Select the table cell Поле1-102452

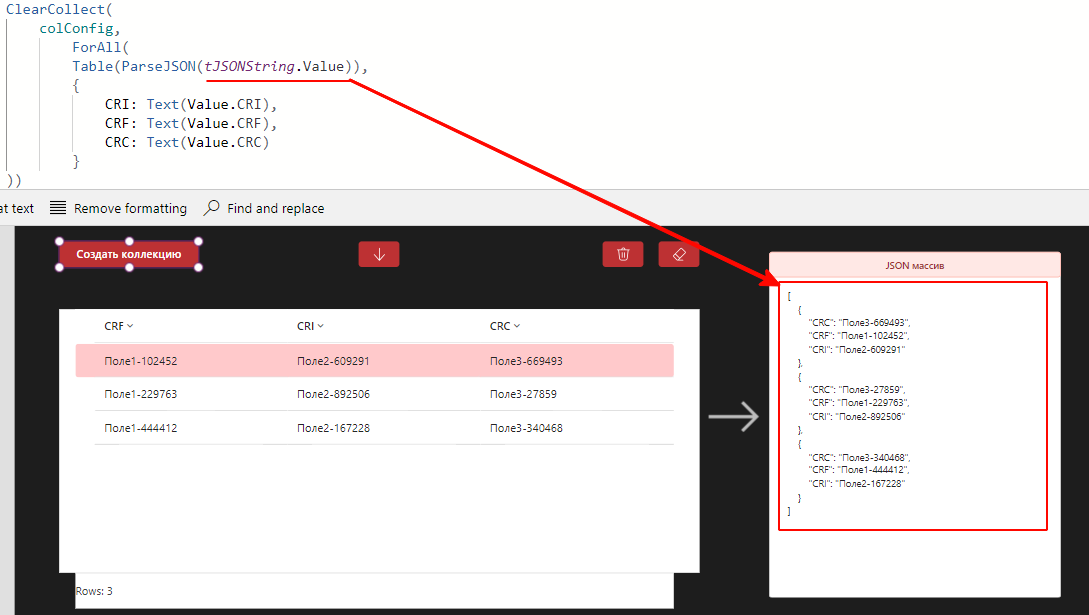[141, 361]
